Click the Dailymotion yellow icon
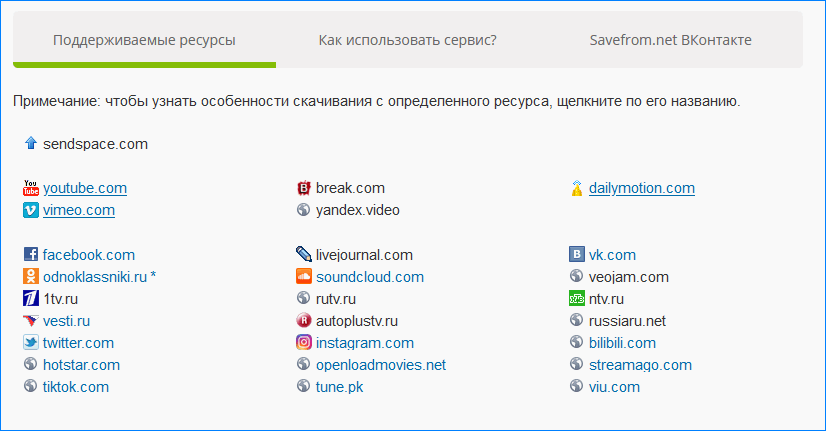The image size is (826, 431). (577, 188)
